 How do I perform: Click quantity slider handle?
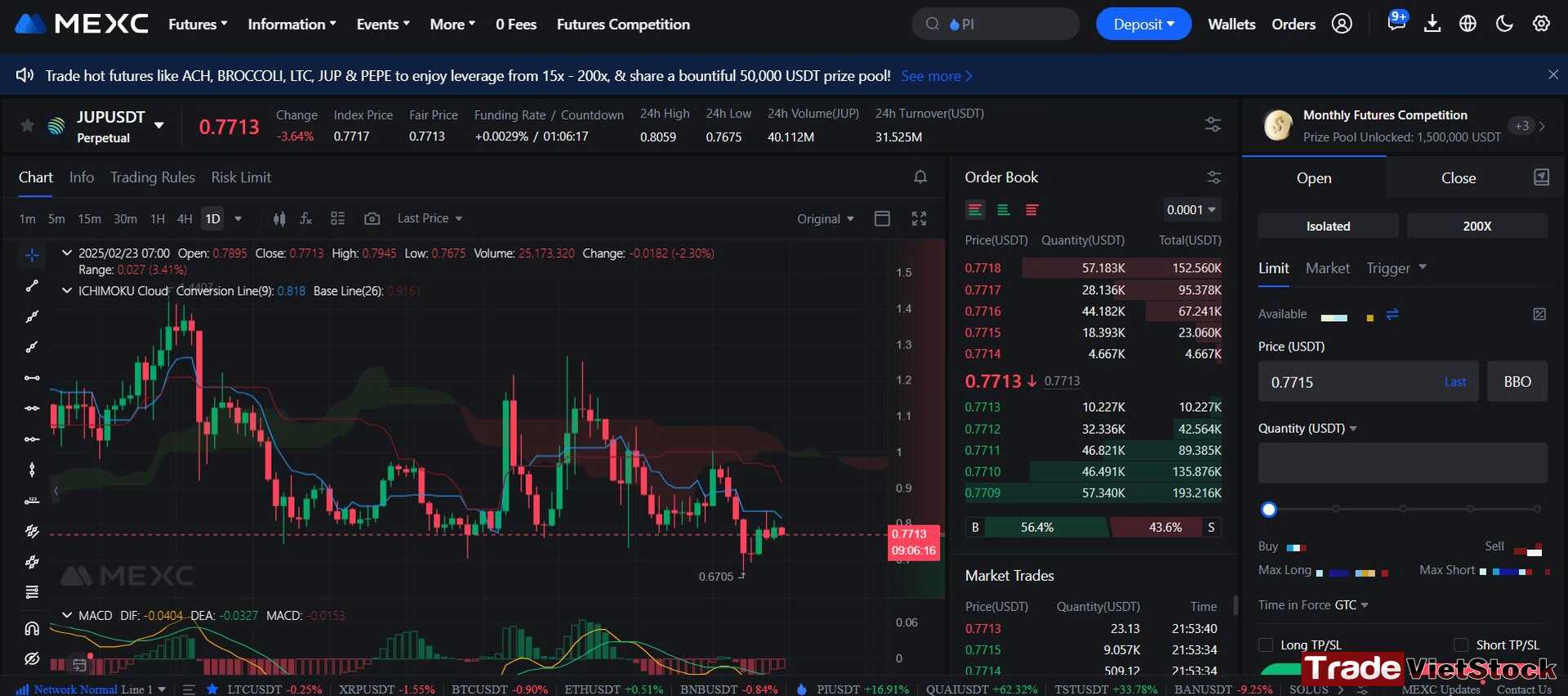pyautogui.click(x=1268, y=510)
